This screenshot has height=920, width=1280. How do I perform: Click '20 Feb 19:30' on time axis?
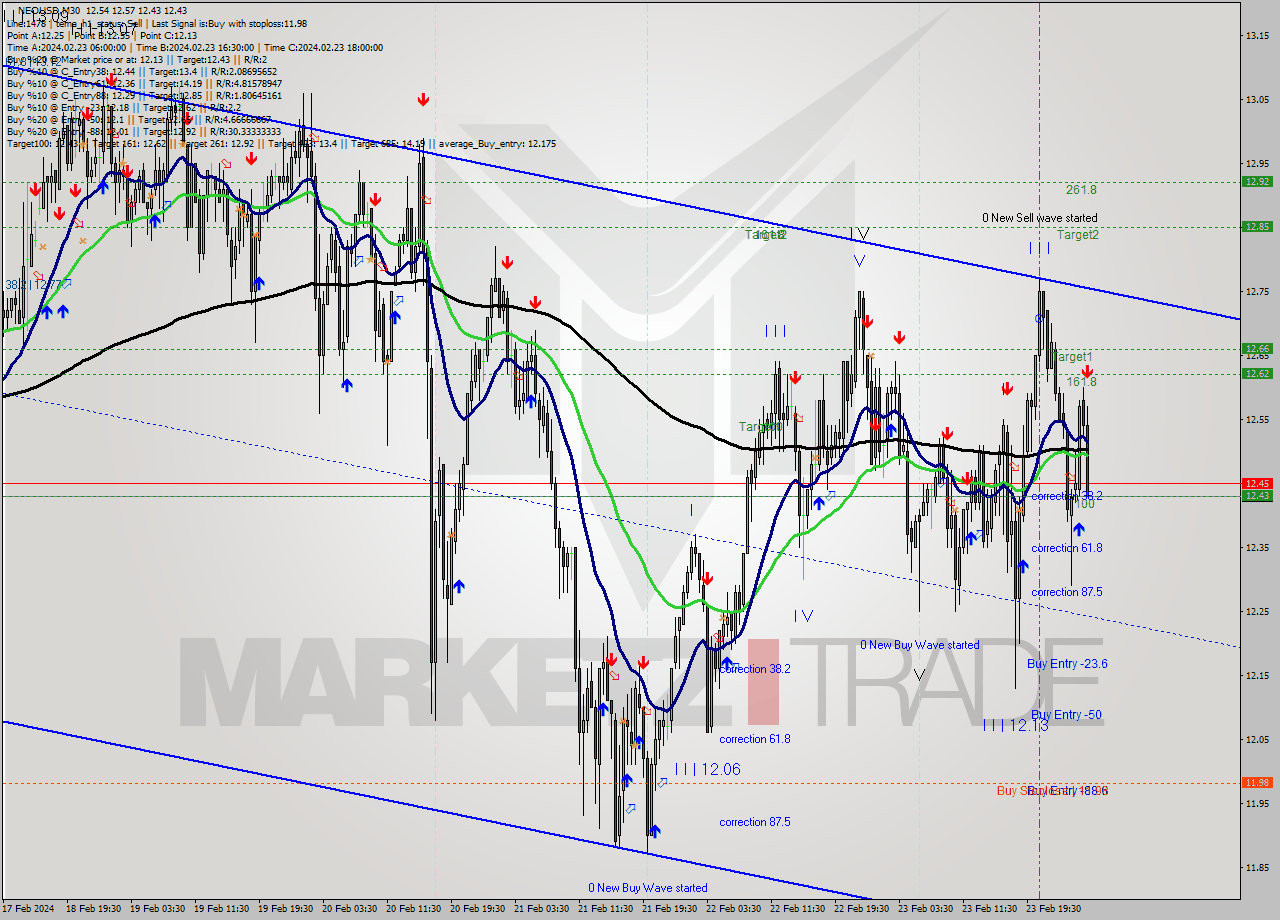point(478,909)
